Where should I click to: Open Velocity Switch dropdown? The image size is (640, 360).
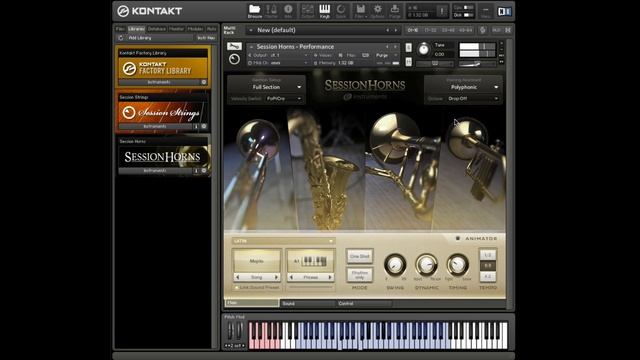[x=283, y=98]
